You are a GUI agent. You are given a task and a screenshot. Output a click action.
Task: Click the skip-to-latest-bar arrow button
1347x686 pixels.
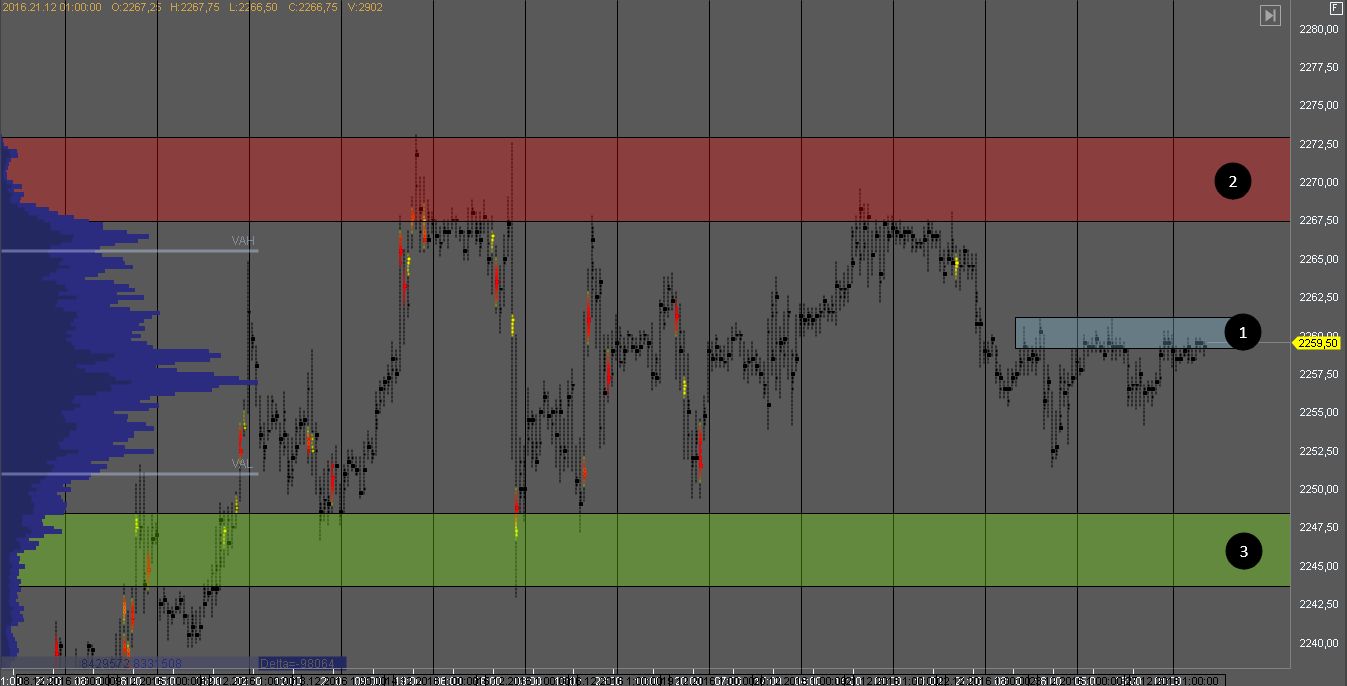(1270, 15)
